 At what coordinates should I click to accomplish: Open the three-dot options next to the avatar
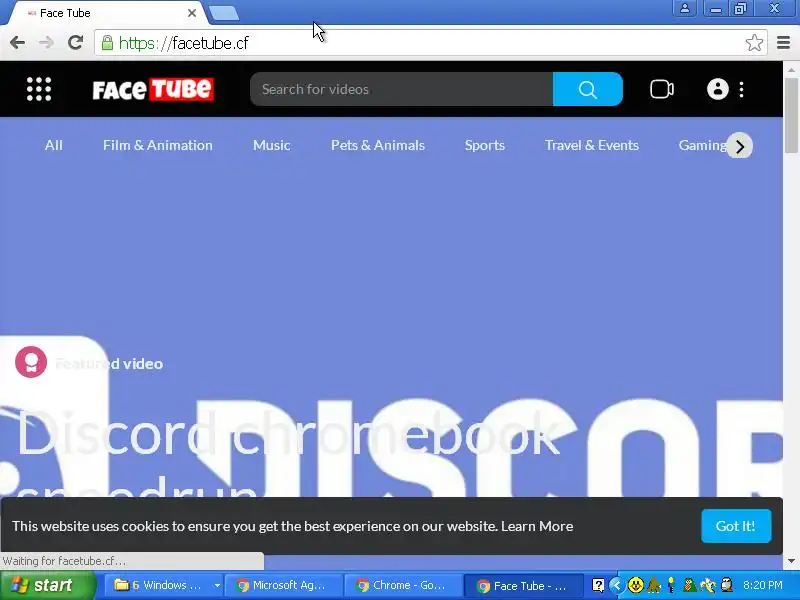click(x=741, y=90)
